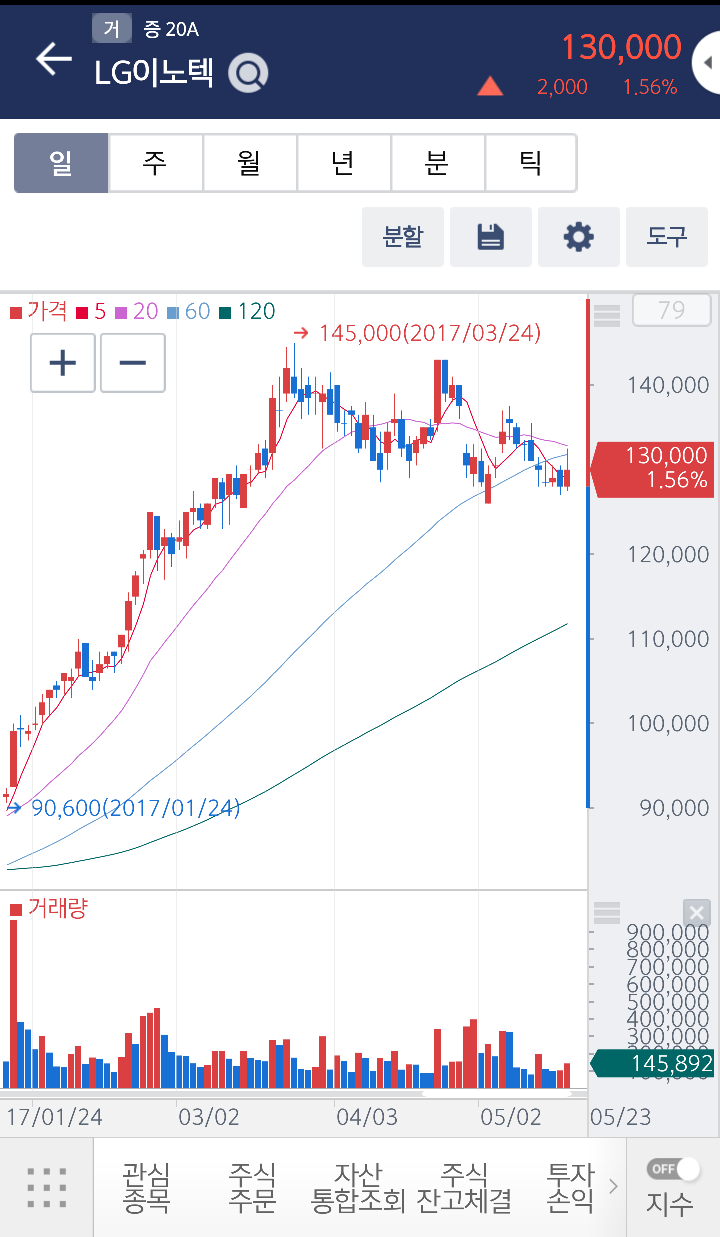This screenshot has width=720, height=1237.
Task: Click the 120,000 price axis label
Action: point(667,554)
